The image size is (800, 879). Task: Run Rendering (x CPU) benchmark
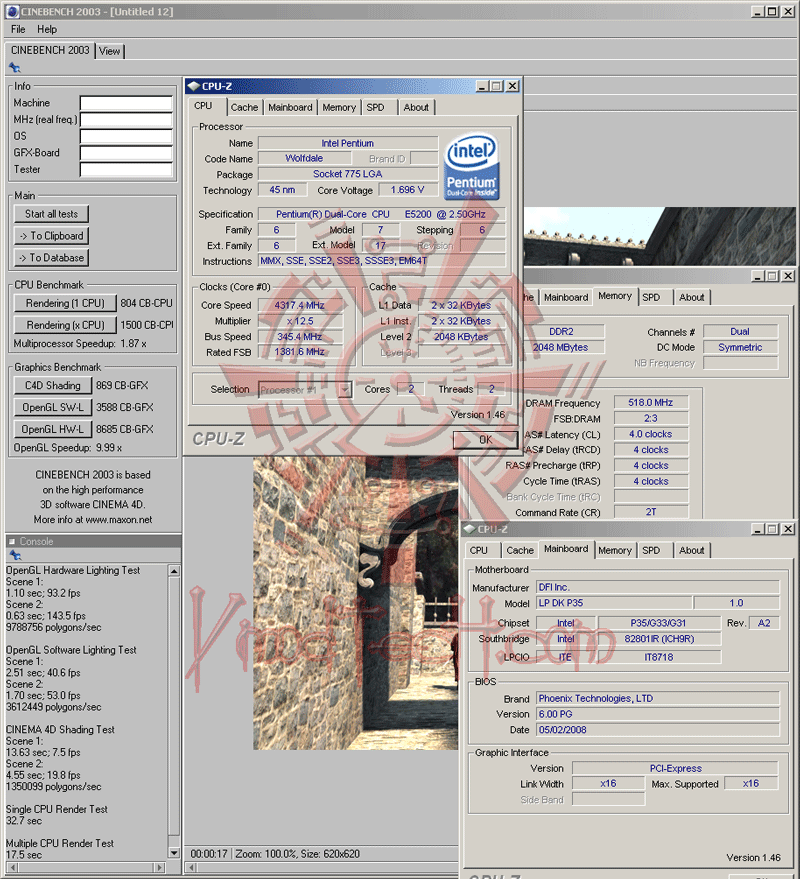(65, 325)
